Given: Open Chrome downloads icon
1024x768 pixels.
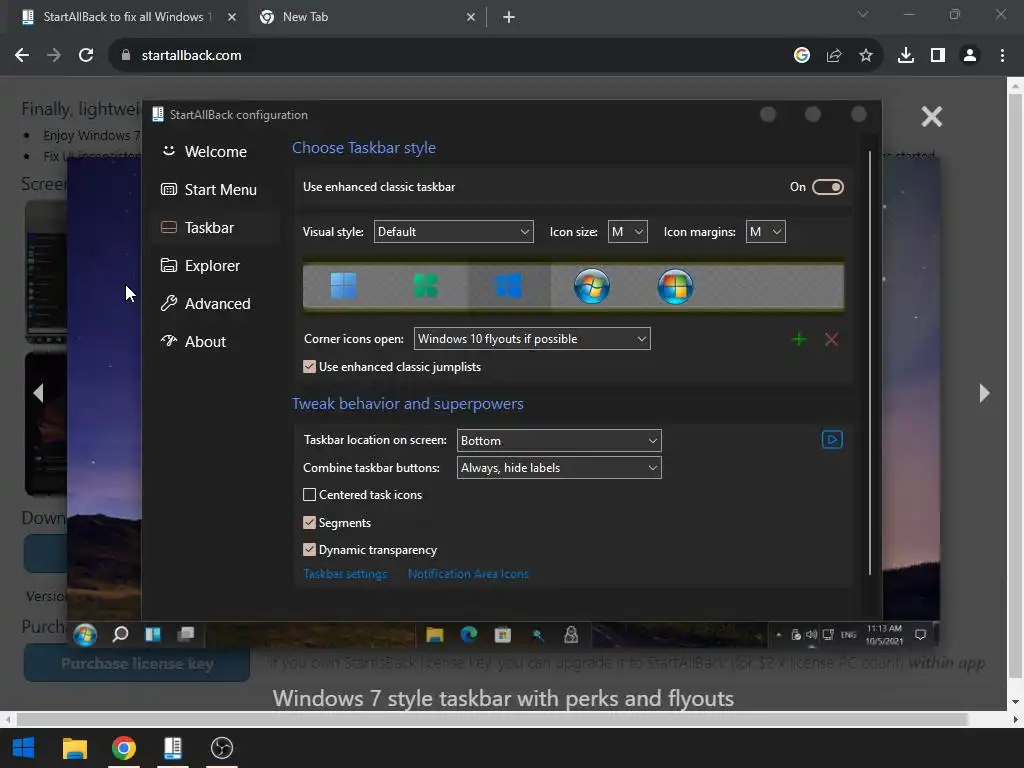Looking at the screenshot, I should click(x=906, y=56).
